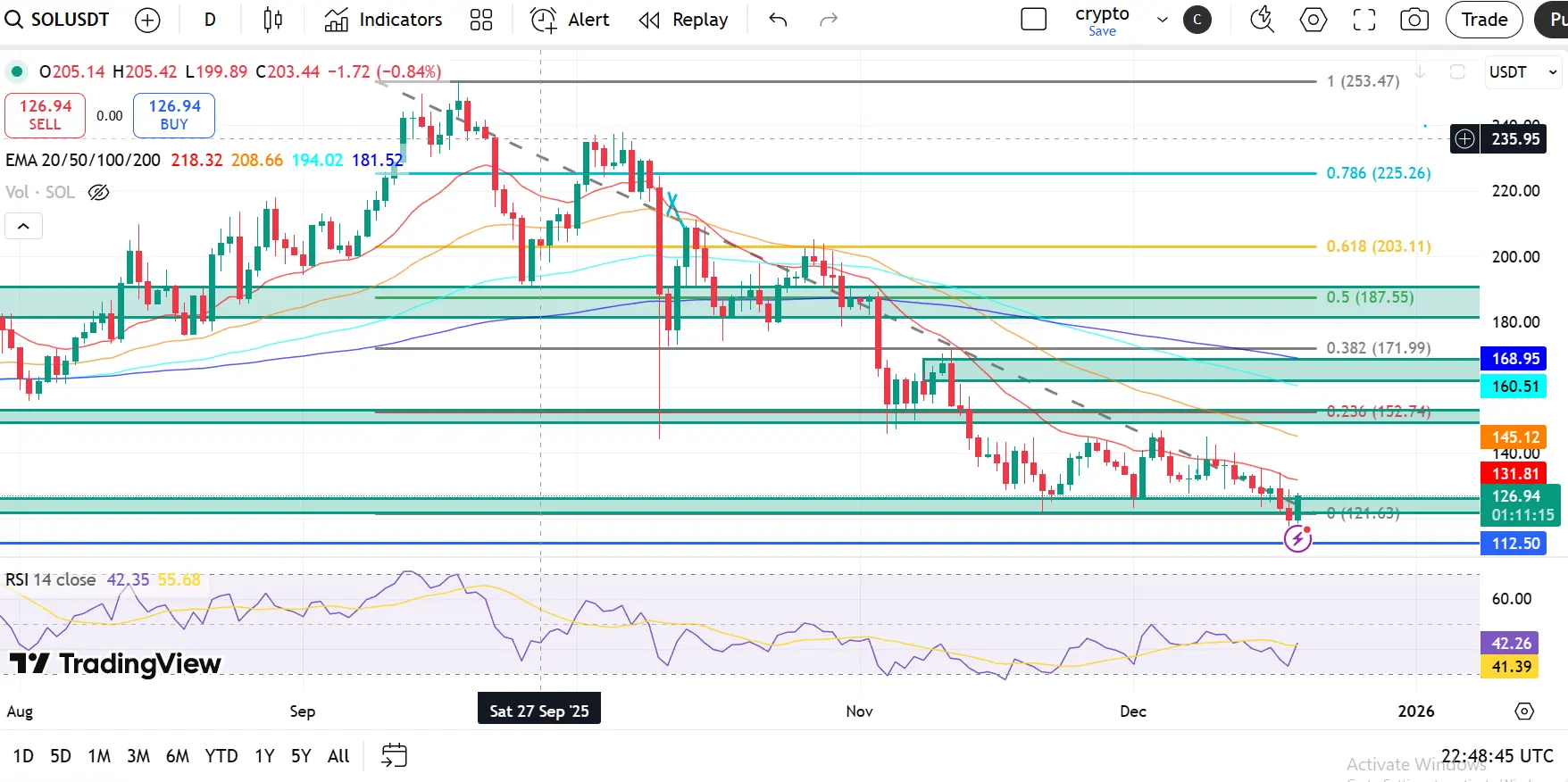The width and height of the screenshot is (1568, 782).
Task: Click the orange 145.12 price label
Action: coord(1515,437)
